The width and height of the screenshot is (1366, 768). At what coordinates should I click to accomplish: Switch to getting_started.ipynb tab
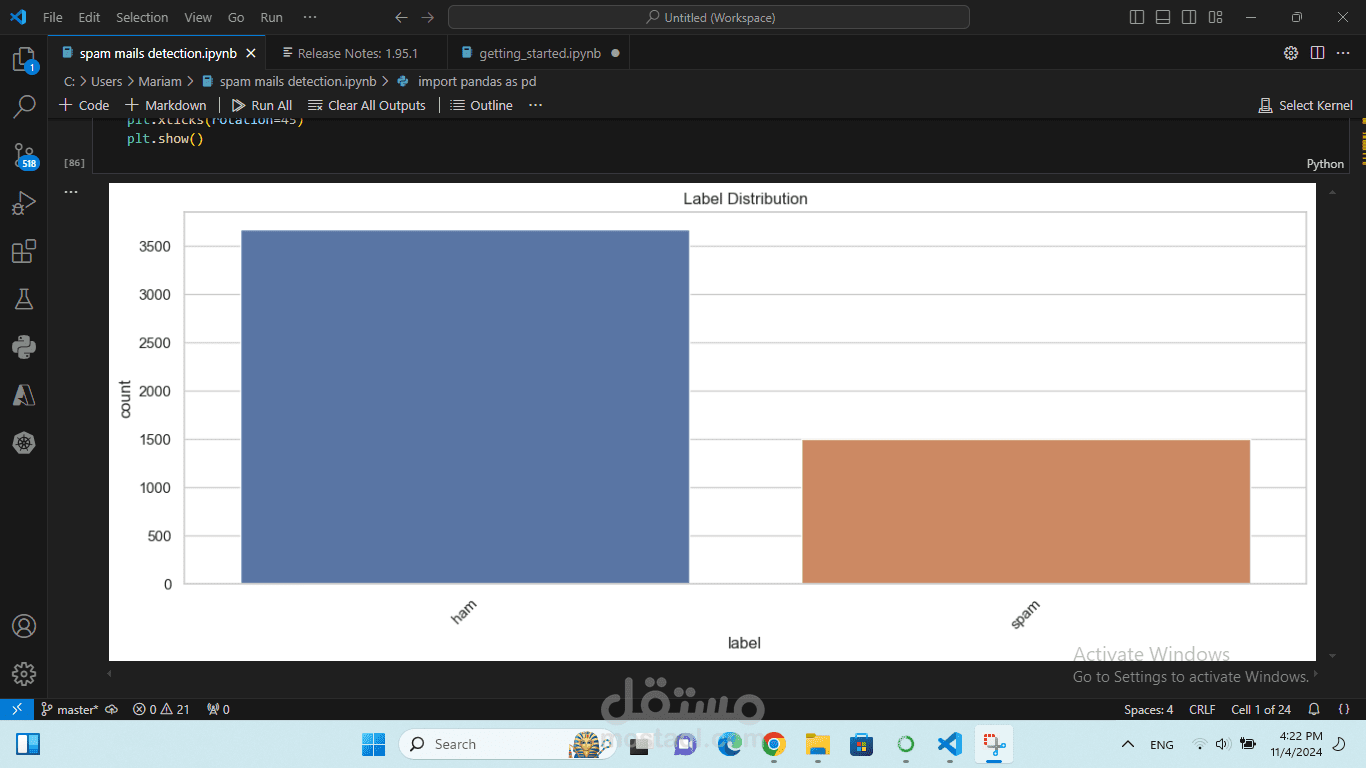click(x=539, y=53)
